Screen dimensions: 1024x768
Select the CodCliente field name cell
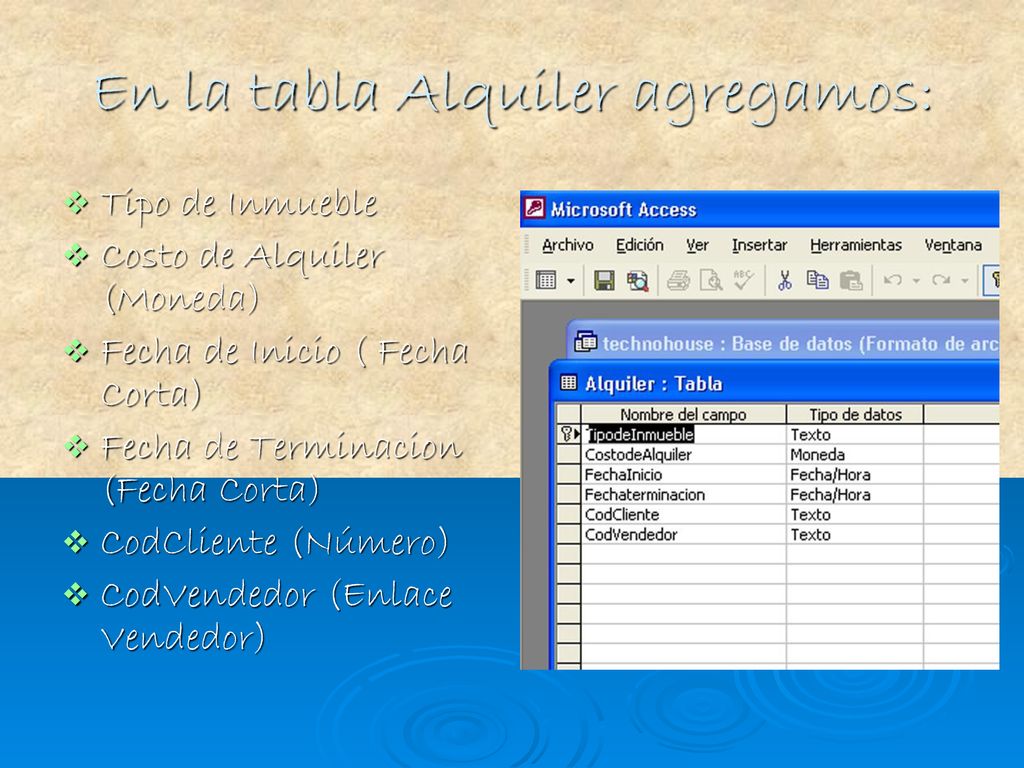683,515
